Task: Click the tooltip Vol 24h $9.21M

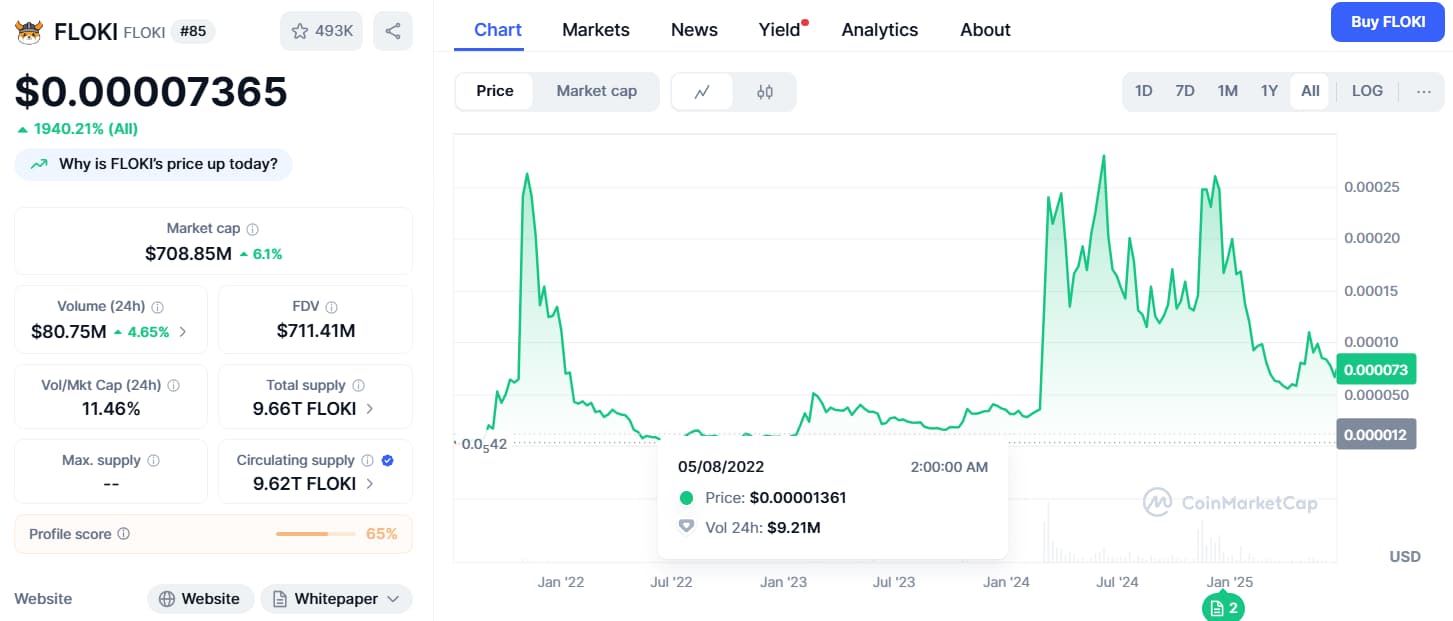Action: pos(794,527)
